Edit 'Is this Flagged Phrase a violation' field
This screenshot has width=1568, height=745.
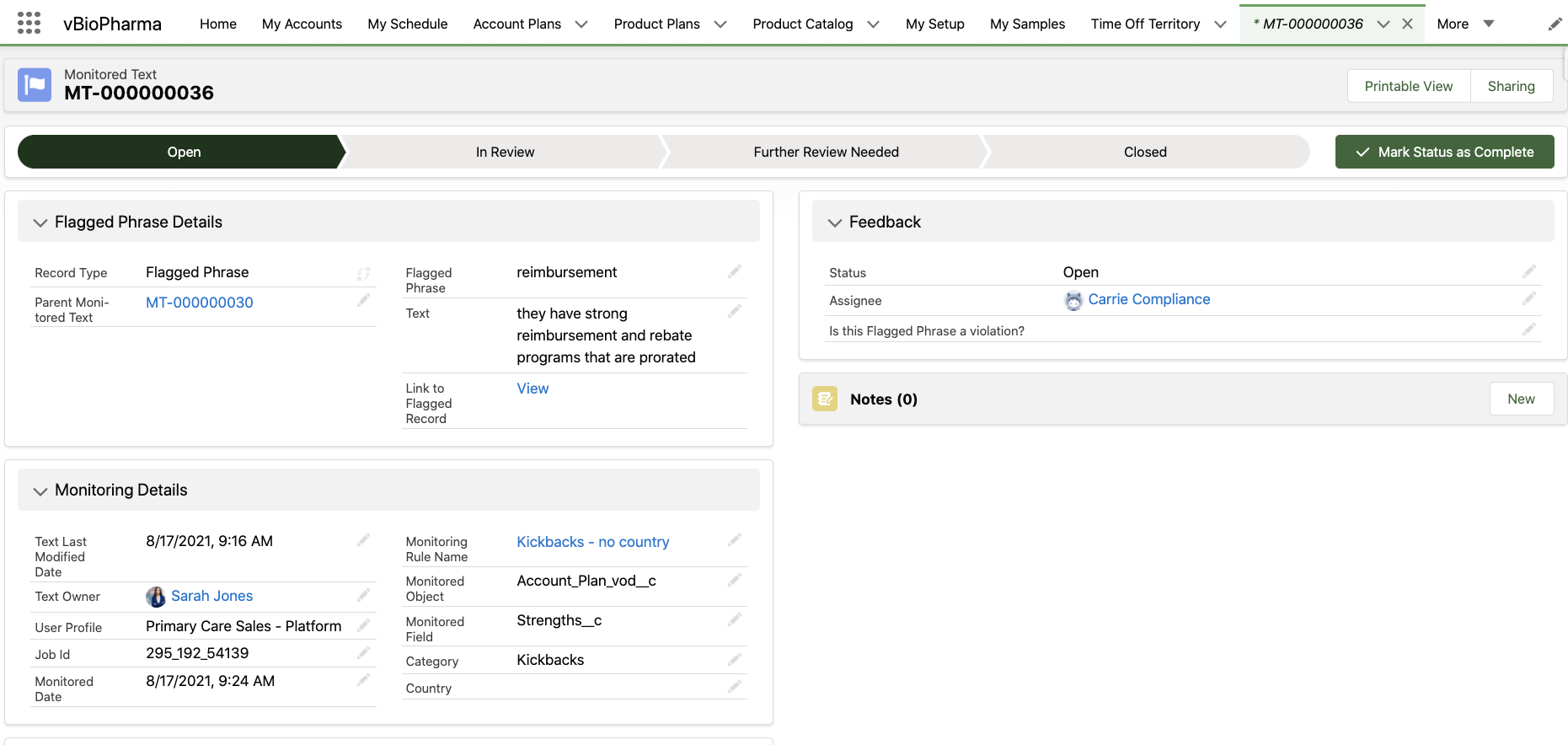pos(1528,330)
